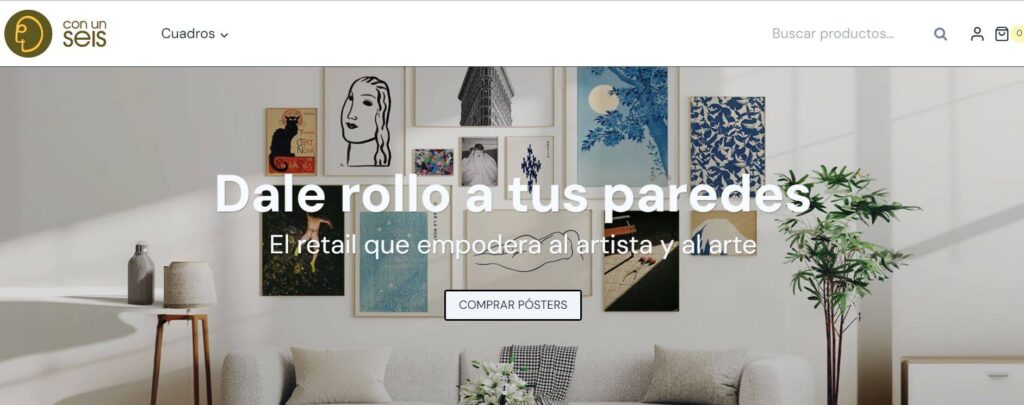Expand the Cuadros chevron arrow
This screenshot has width=1024, height=405.
[224, 35]
